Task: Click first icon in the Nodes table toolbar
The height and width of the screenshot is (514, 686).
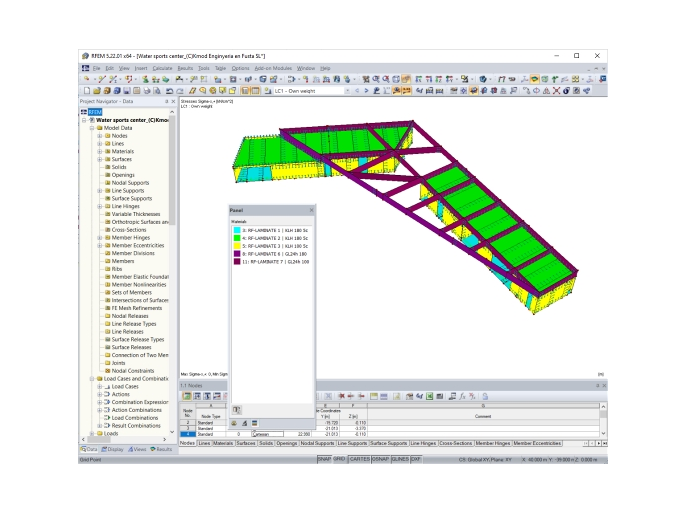Action: [187, 396]
